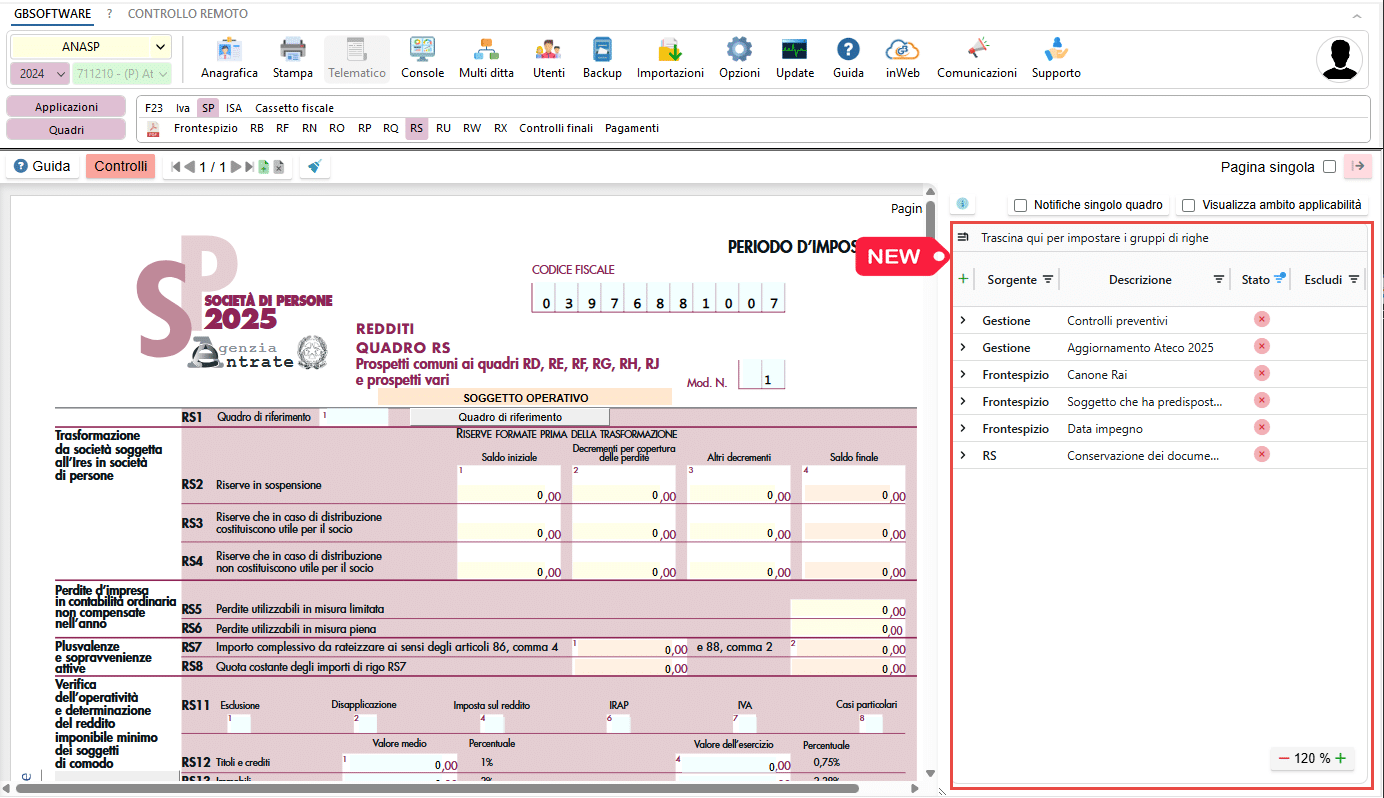Switch to the RU quadro tab
1384x798 pixels.
(x=443, y=128)
